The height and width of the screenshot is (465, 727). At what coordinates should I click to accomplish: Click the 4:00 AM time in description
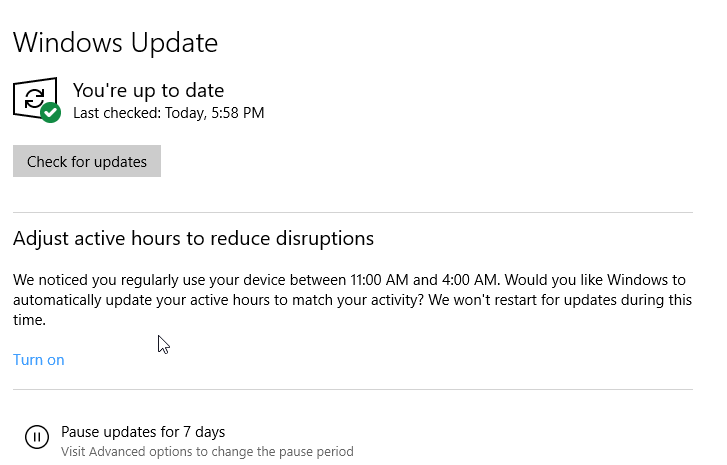[x=469, y=280]
